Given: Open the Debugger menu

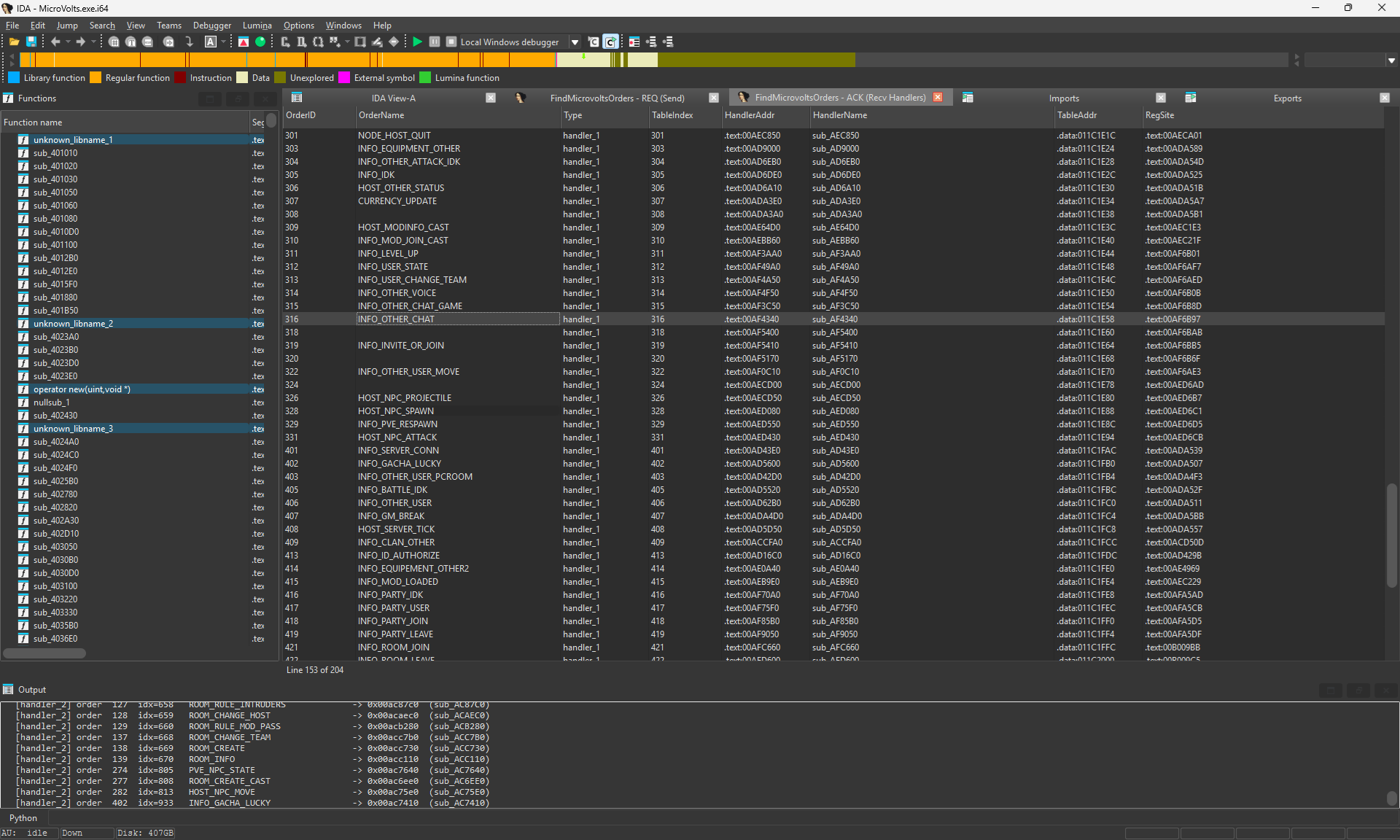Looking at the screenshot, I should coord(211,26).
